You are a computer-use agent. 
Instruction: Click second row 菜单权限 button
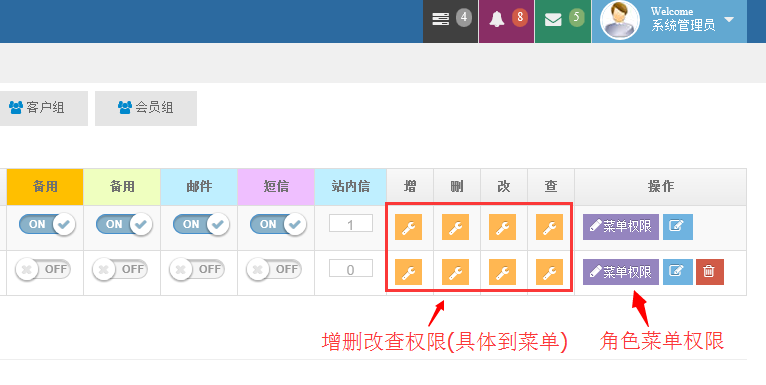click(x=620, y=272)
